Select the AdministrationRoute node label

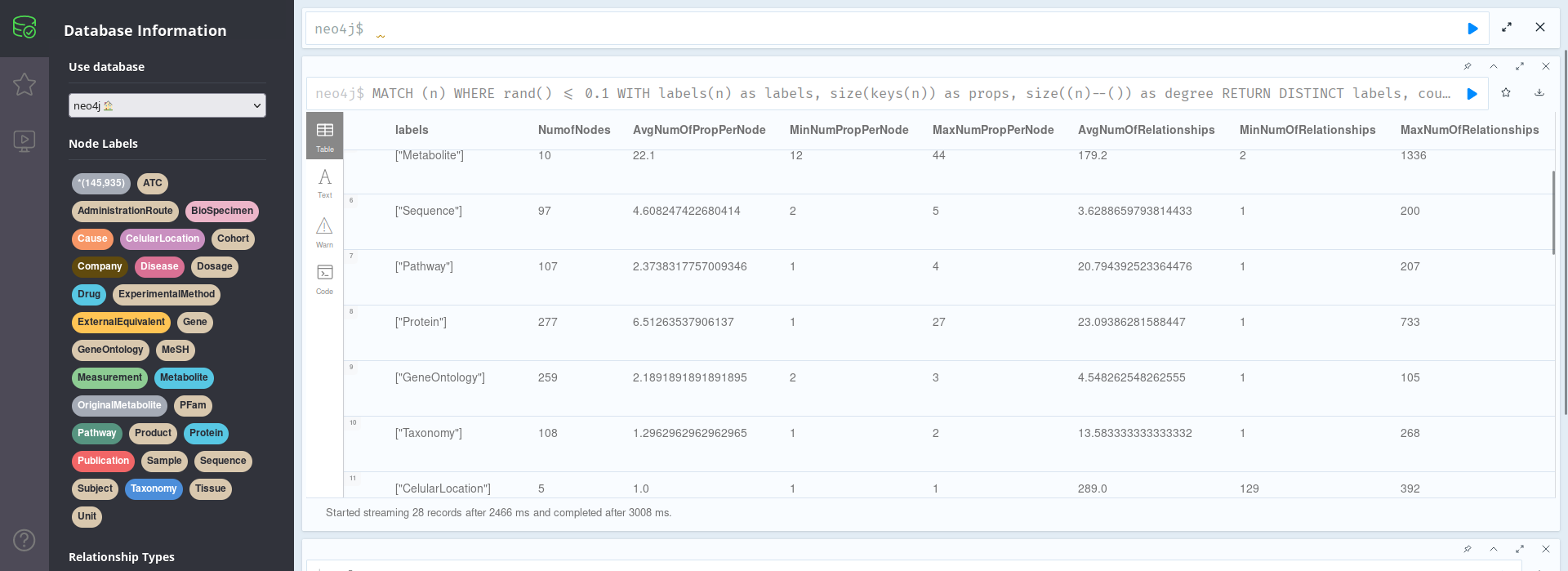click(125, 212)
